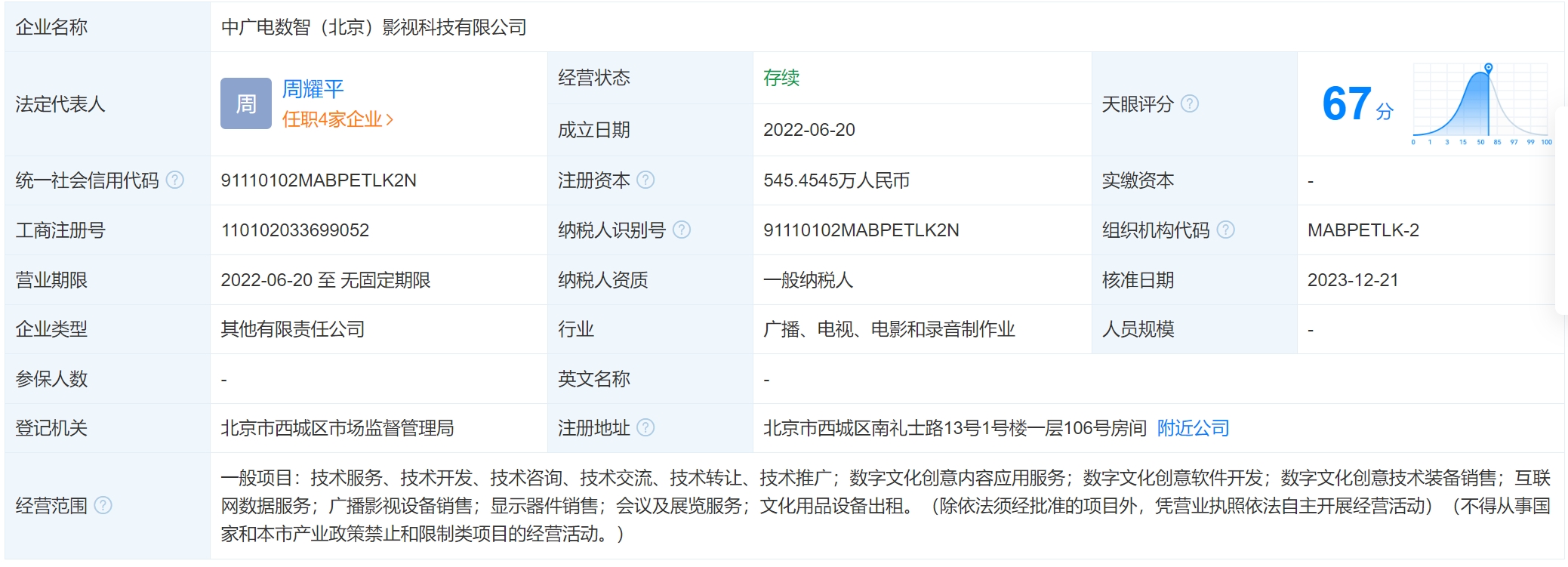Click the 纳税人资质 label
1568x567 pixels.
coord(603,280)
